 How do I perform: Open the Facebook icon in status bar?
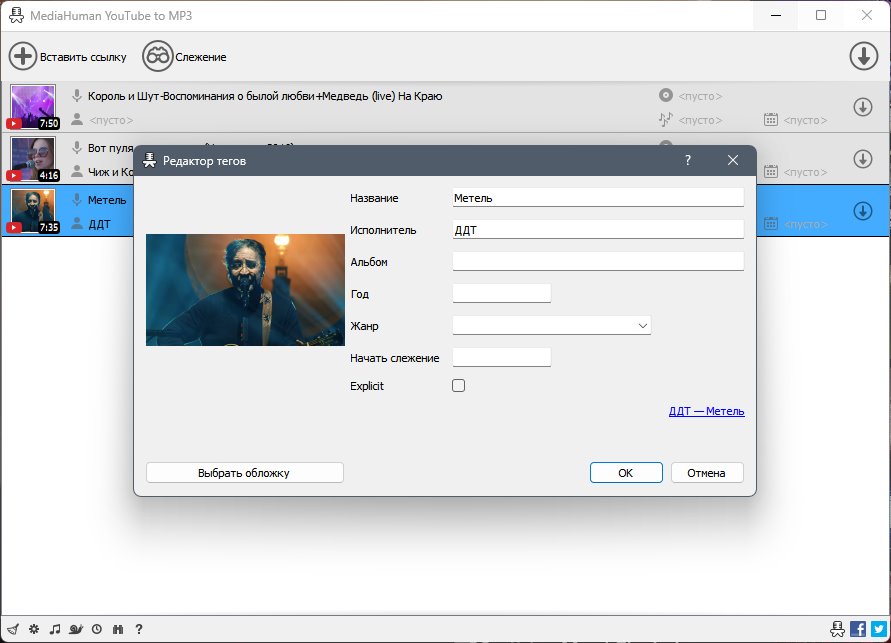[x=858, y=629]
